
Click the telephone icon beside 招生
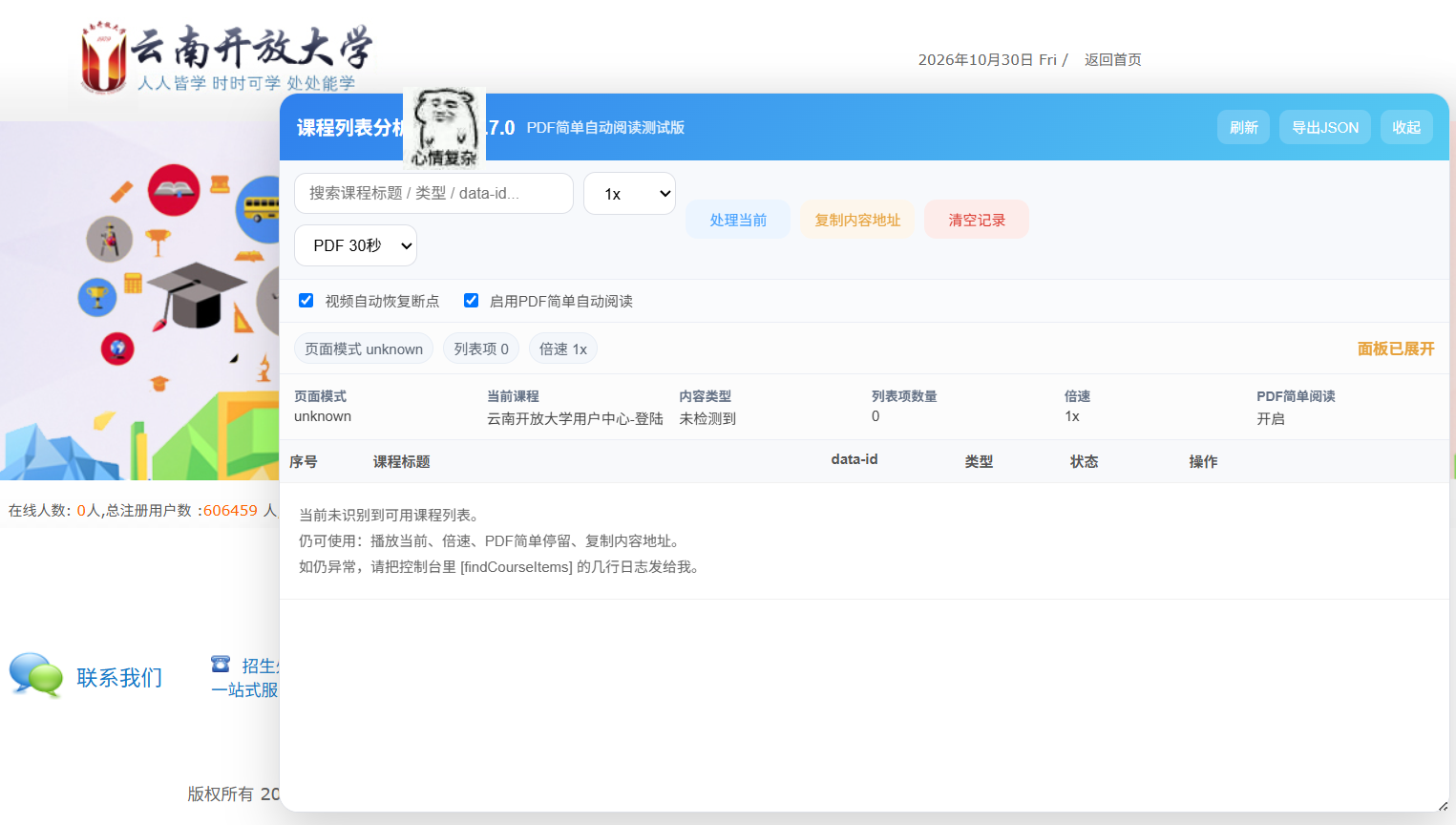(221, 664)
